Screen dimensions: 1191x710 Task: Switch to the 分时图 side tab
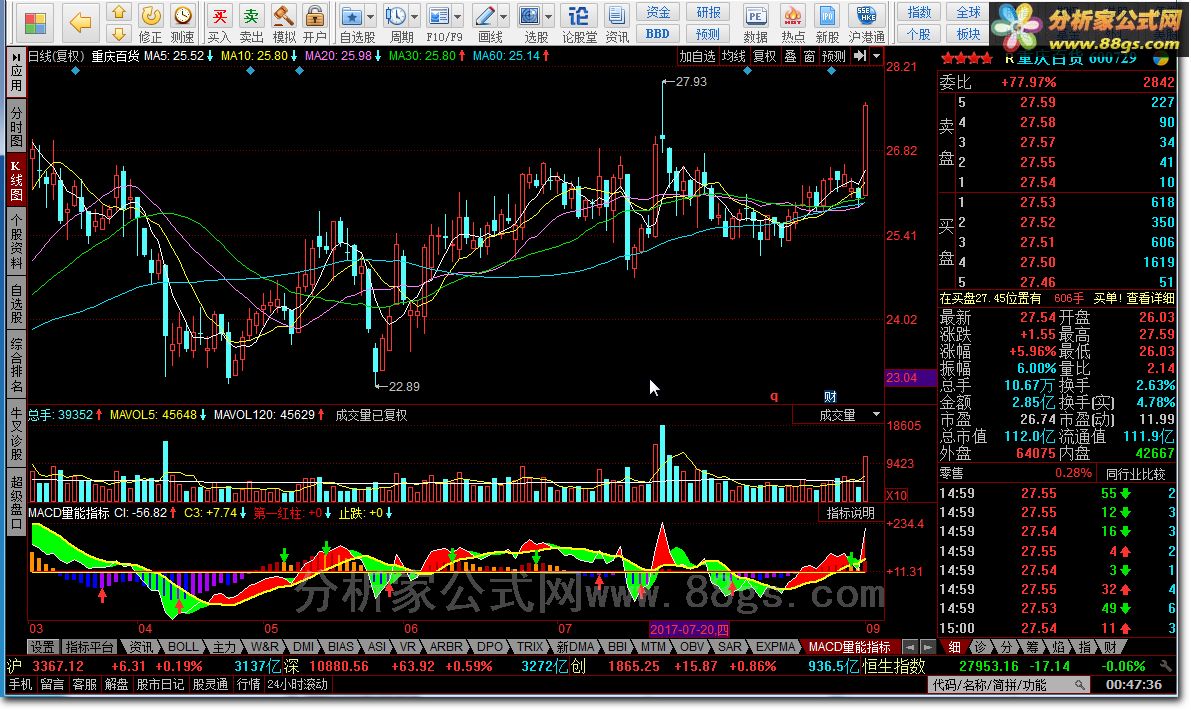coord(16,125)
